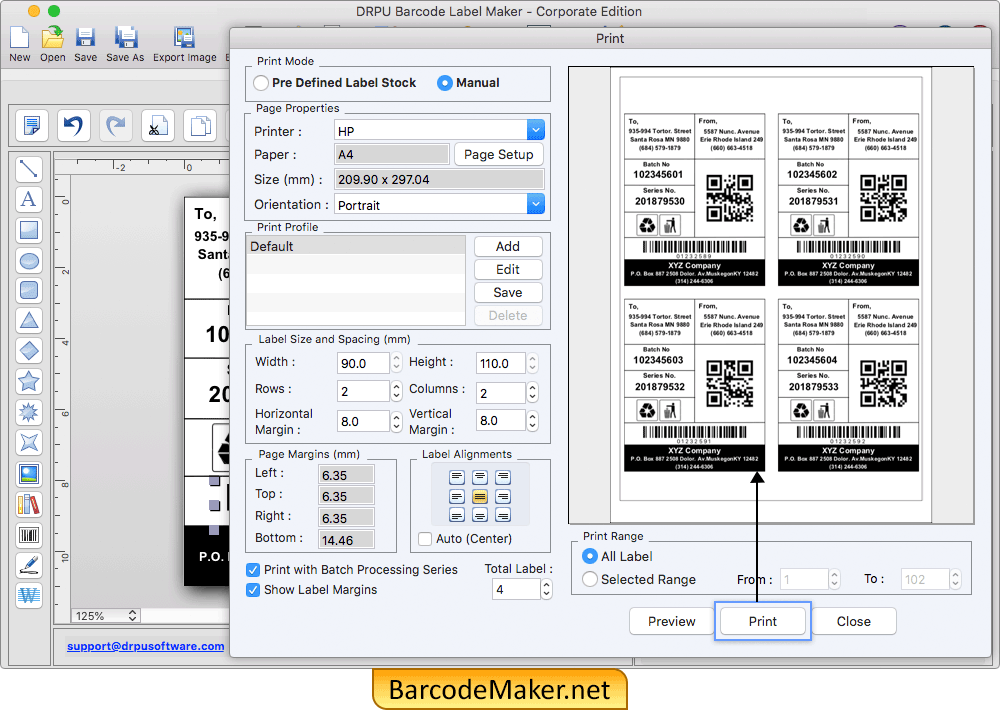This screenshot has height=710, width=1000.
Task: Add a new print profile
Action: (x=508, y=246)
